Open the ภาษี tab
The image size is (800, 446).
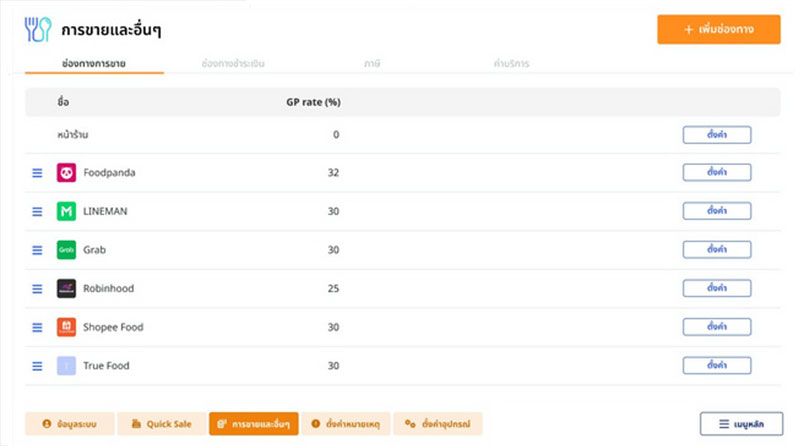pyautogui.click(x=372, y=64)
